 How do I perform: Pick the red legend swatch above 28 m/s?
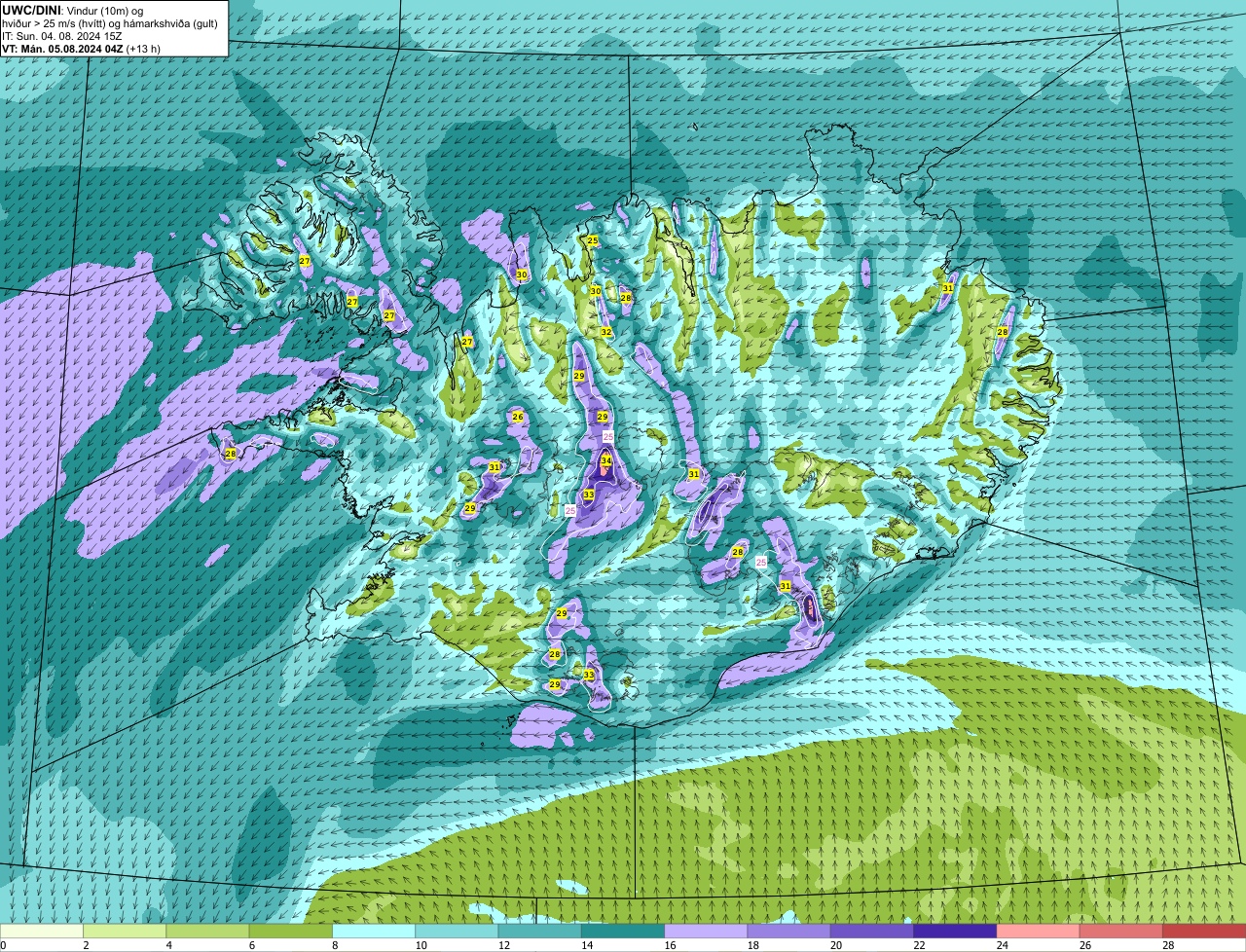click(1204, 932)
